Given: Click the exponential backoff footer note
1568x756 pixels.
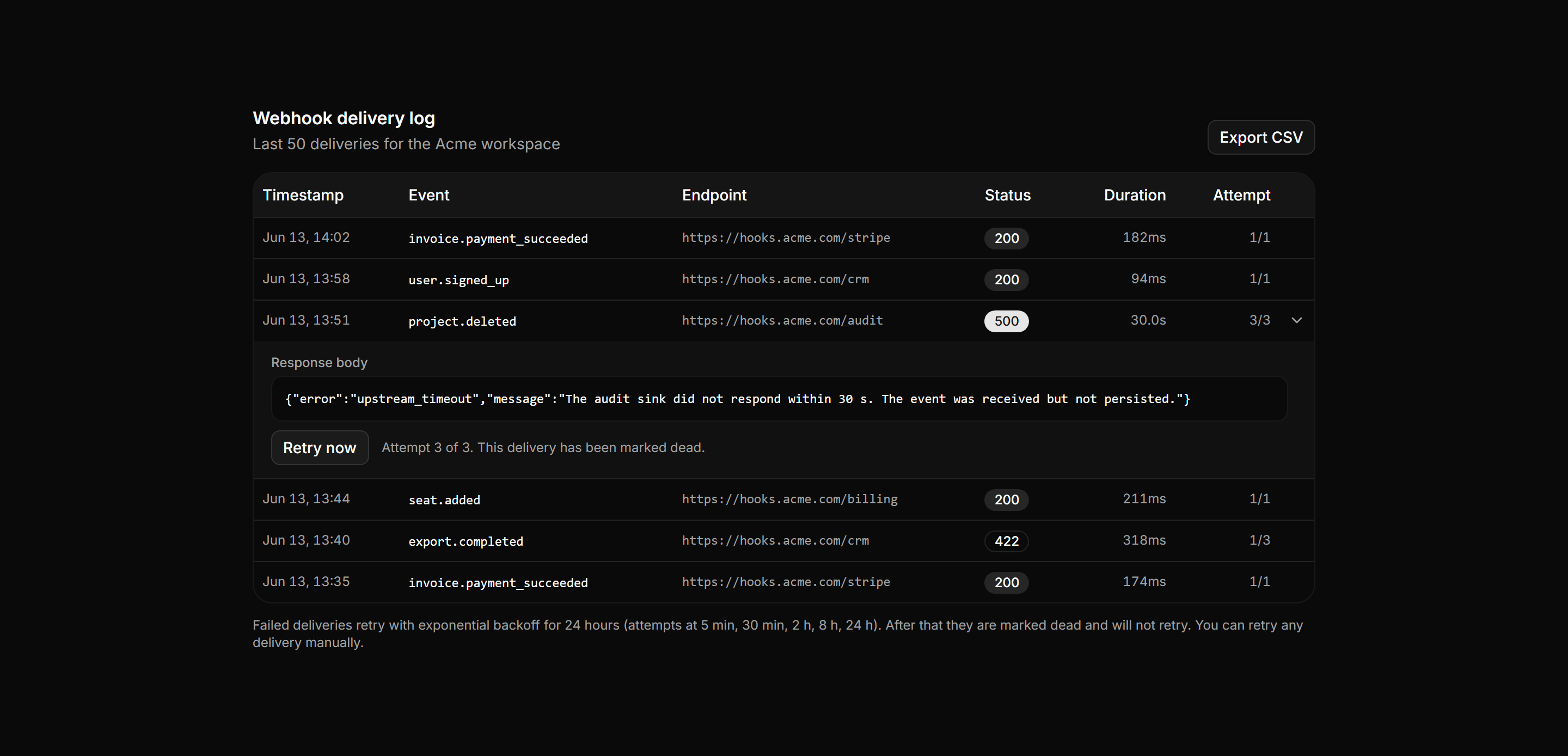Looking at the screenshot, I should point(777,634).
